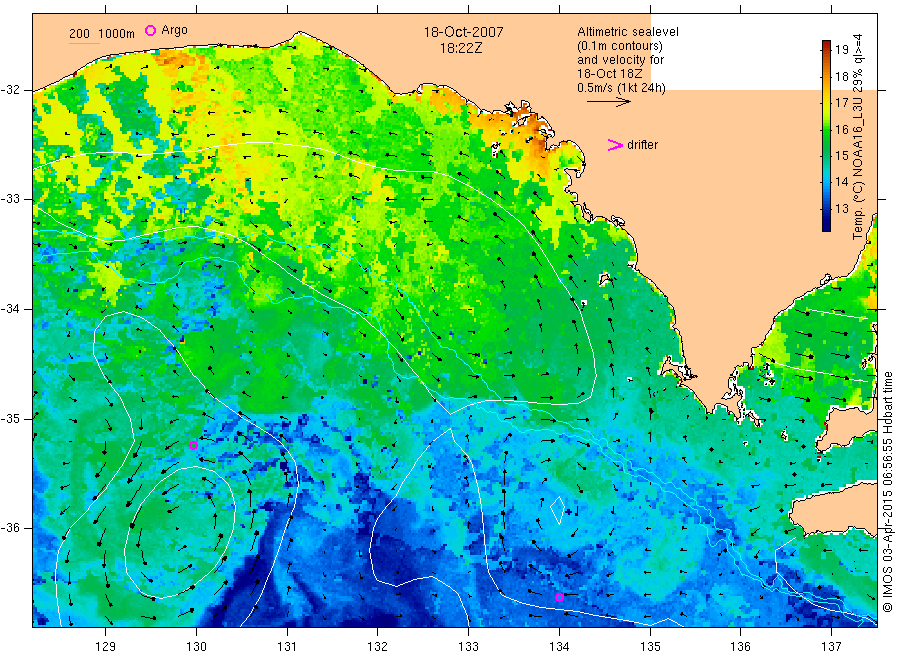Click the color bar tick label 16

[841, 129]
